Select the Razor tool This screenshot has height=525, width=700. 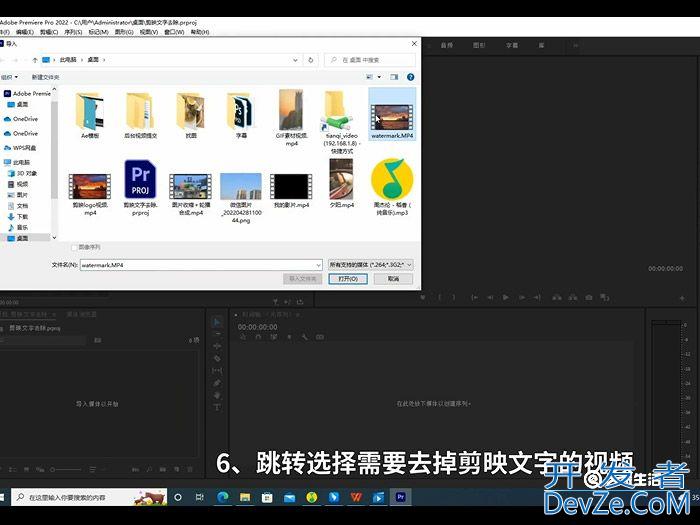[217, 358]
